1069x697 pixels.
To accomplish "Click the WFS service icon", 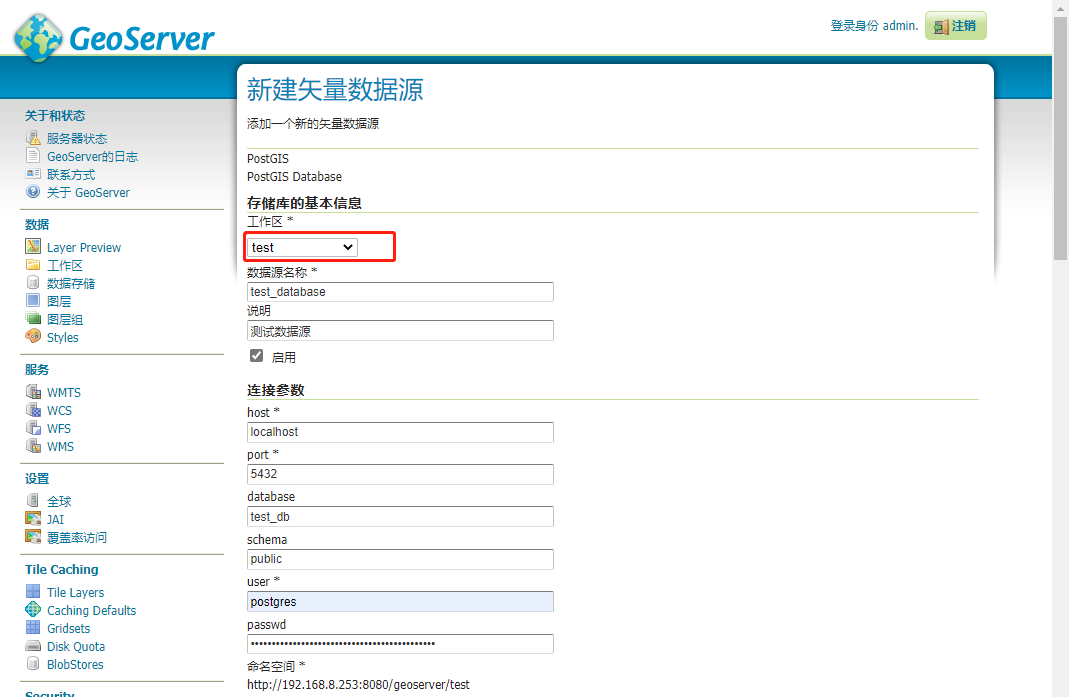I will point(33,428).
